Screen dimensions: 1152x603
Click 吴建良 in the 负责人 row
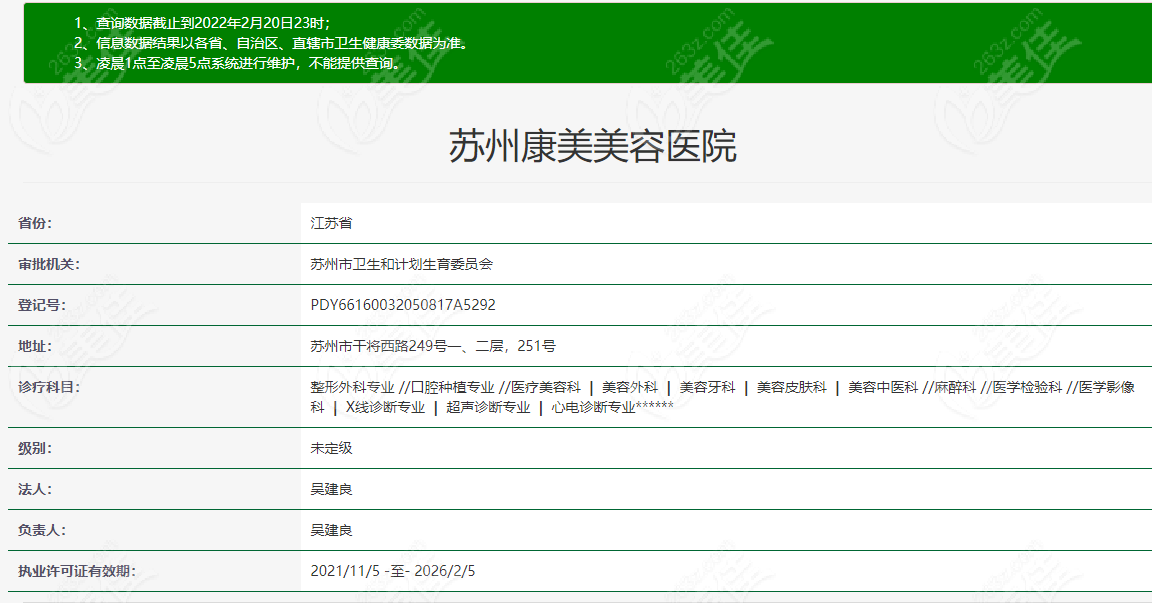point(331,530)
